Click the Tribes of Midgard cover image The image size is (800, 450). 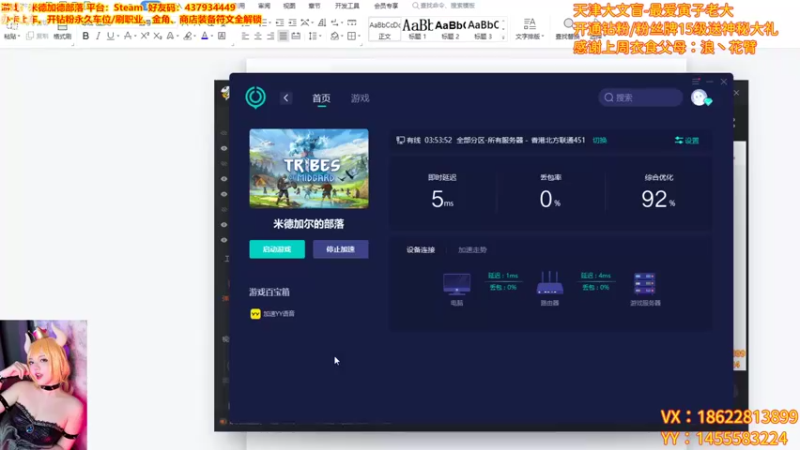tap(309, 168)
